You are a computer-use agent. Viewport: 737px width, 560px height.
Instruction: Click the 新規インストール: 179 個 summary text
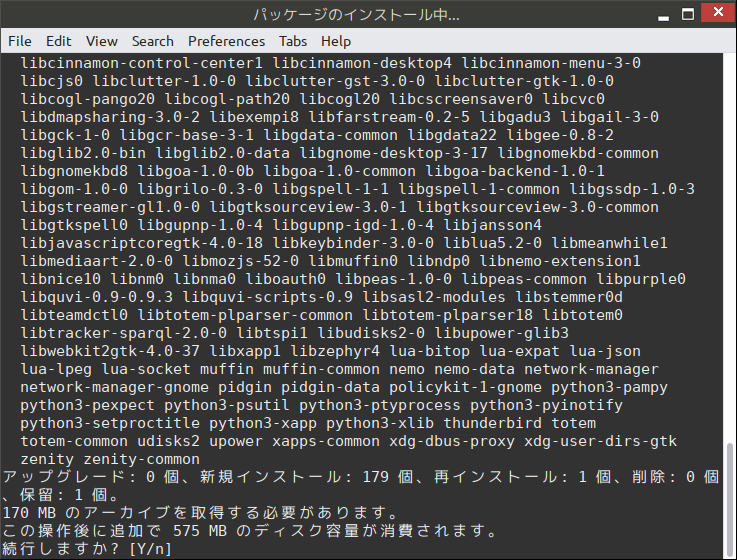click(x=307, y=477)
